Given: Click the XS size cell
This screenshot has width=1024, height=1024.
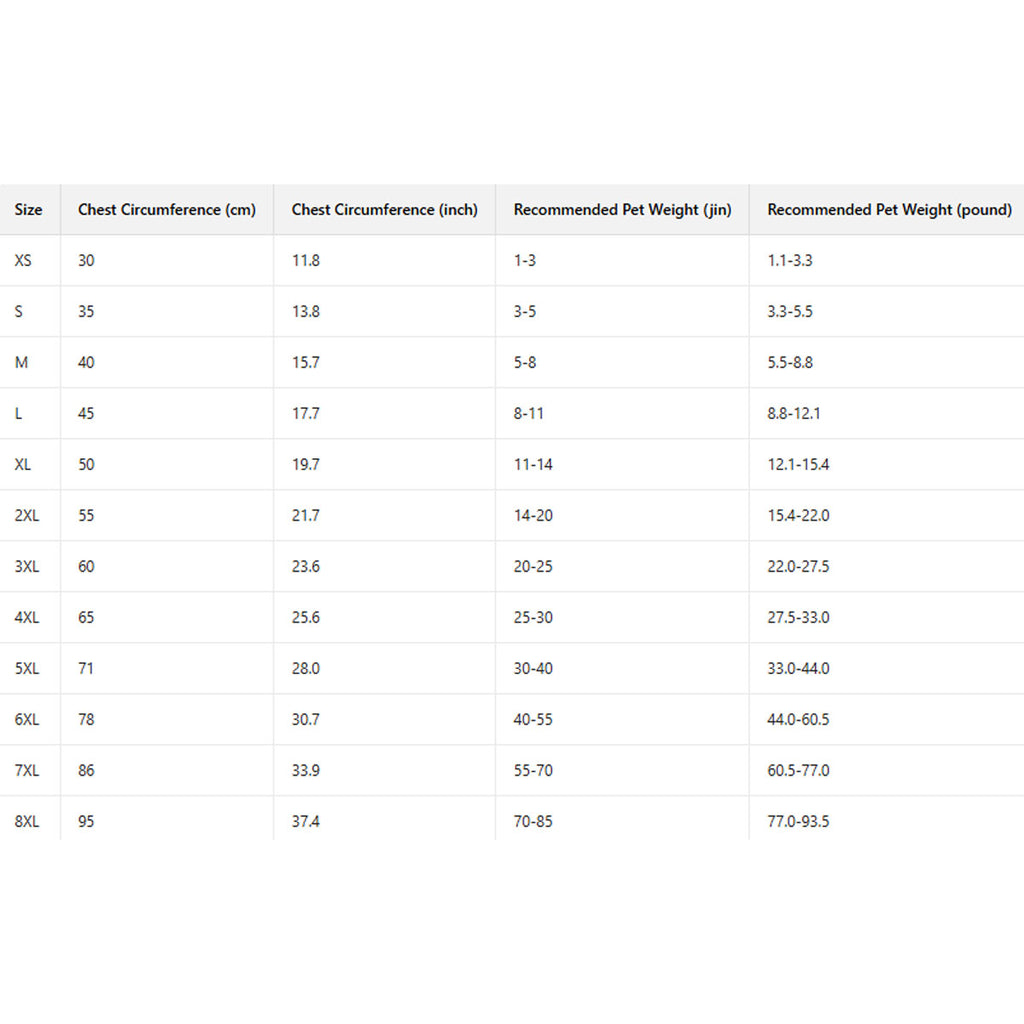Looking at the screenshot, I should point(23,260).
